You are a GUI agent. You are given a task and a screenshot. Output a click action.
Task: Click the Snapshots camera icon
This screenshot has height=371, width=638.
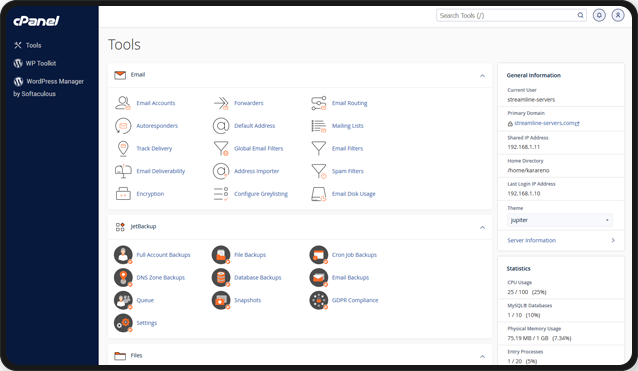coord(221,301)
